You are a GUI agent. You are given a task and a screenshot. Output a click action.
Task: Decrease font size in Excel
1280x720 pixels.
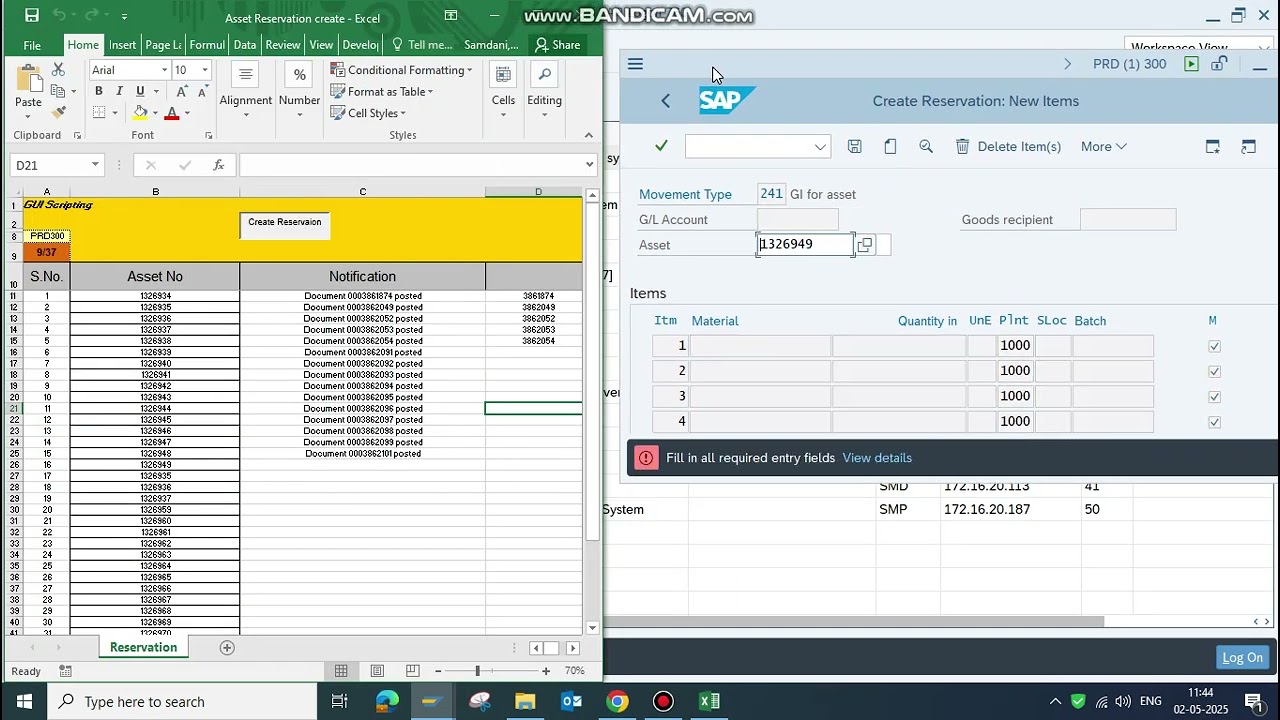(203, 91)
